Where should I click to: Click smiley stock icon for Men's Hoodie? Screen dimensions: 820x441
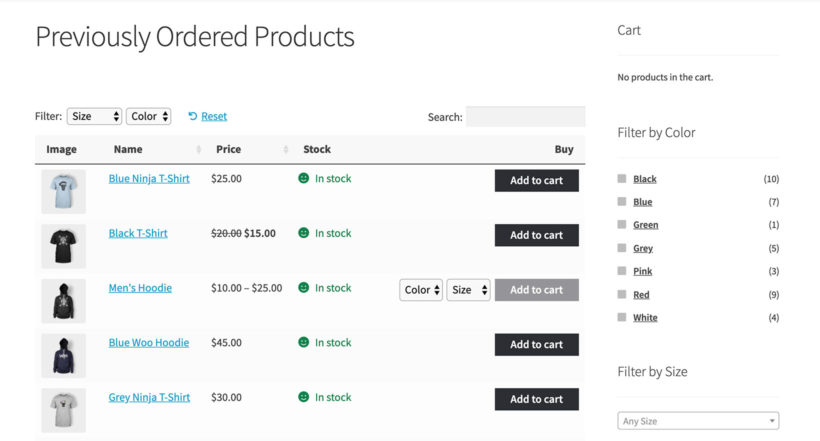[x=303, y=287]
